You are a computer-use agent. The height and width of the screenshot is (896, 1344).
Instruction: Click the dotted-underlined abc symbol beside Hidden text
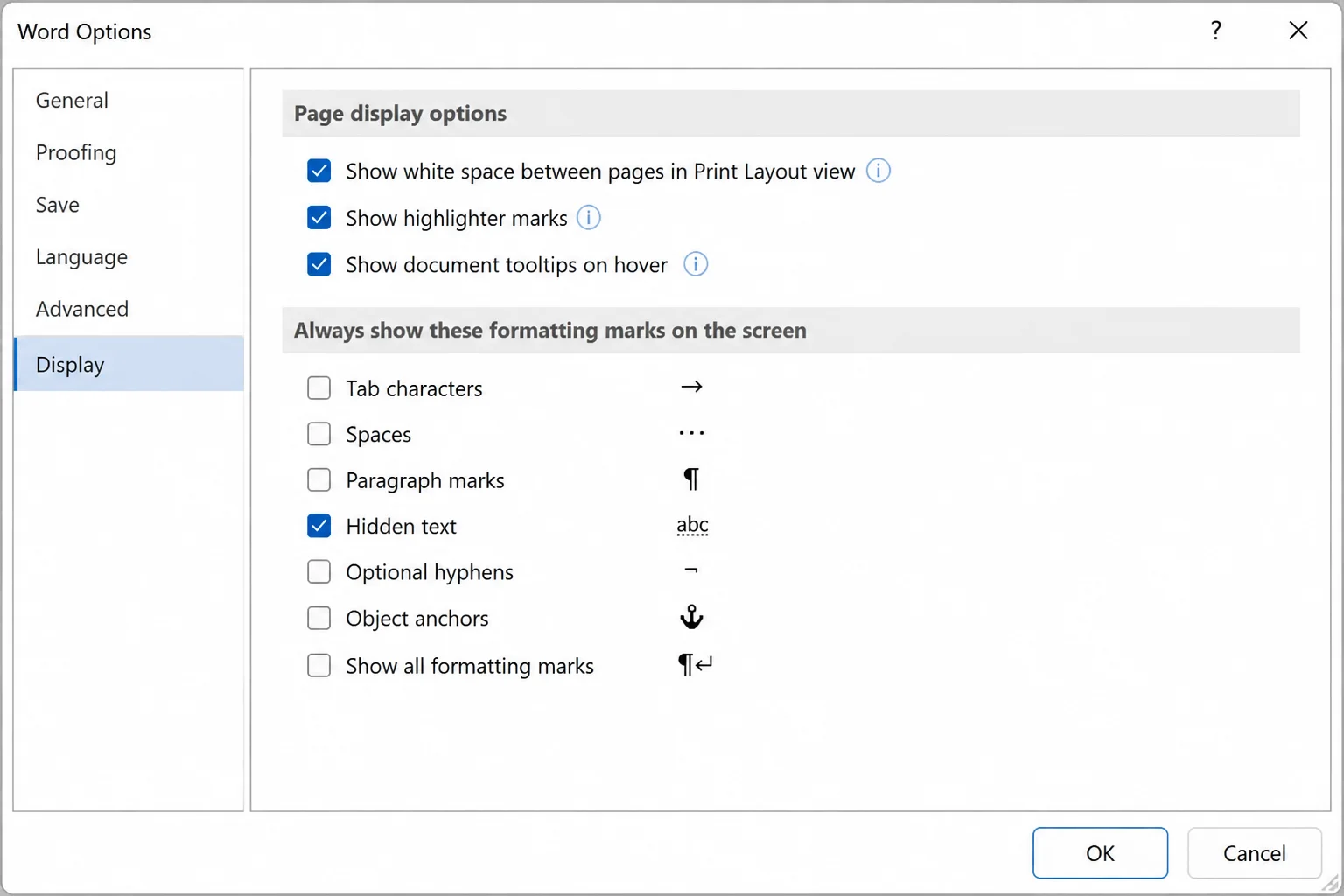point(692,525)
